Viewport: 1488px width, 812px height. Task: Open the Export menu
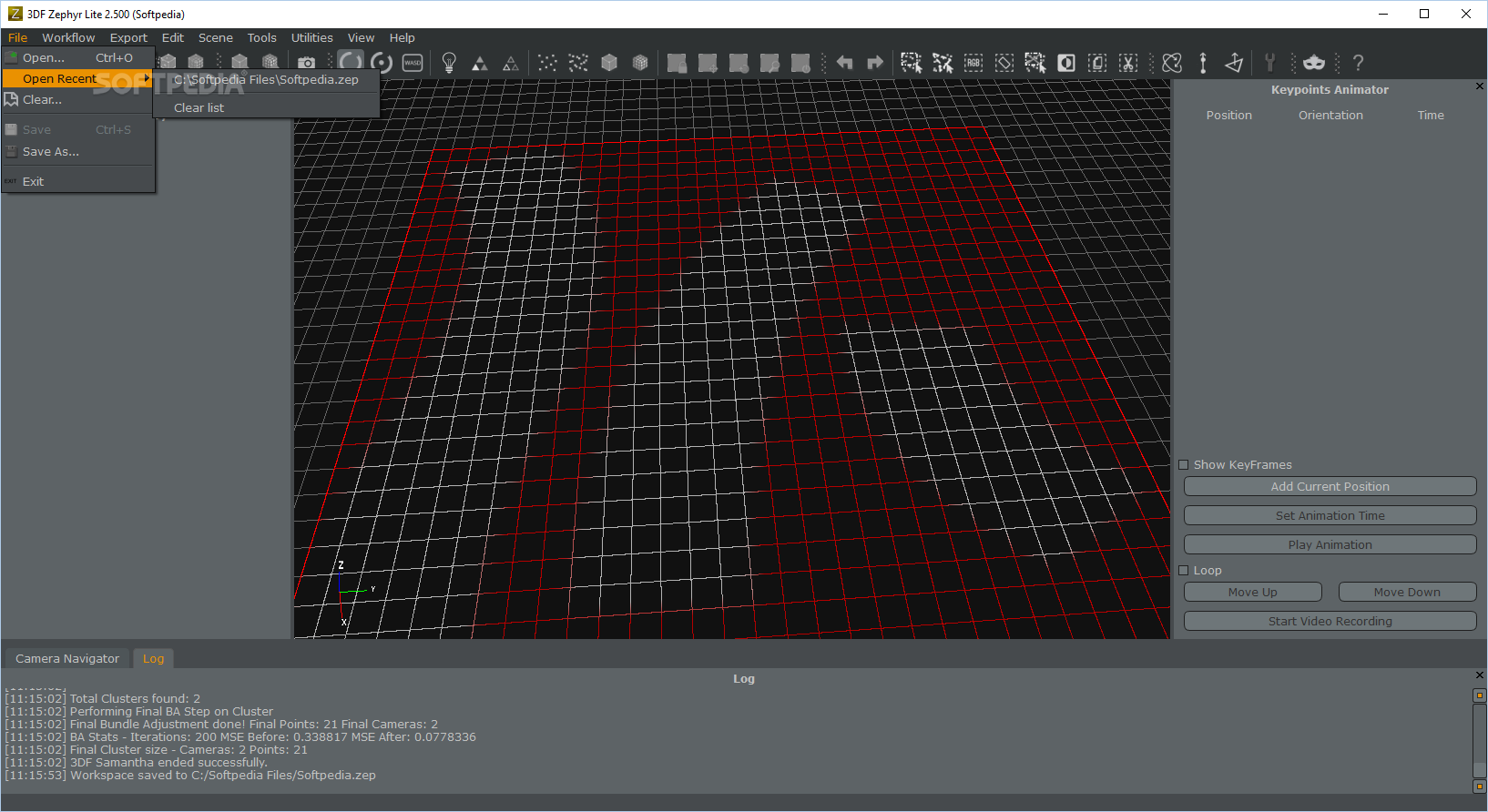point(128,38)
